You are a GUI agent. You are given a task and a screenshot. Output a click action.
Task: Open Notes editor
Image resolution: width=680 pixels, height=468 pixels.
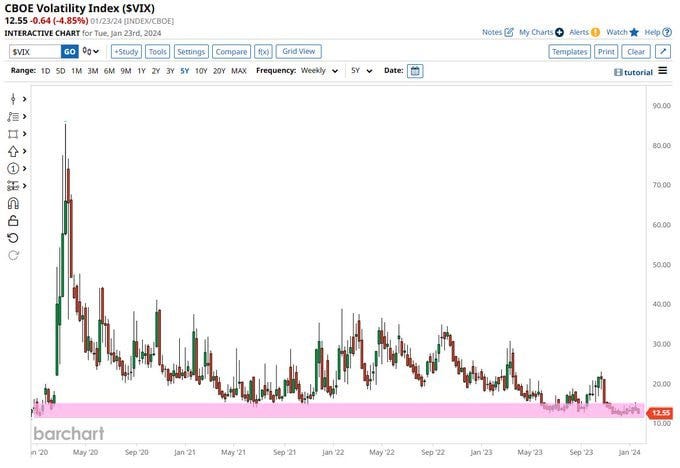509,32
